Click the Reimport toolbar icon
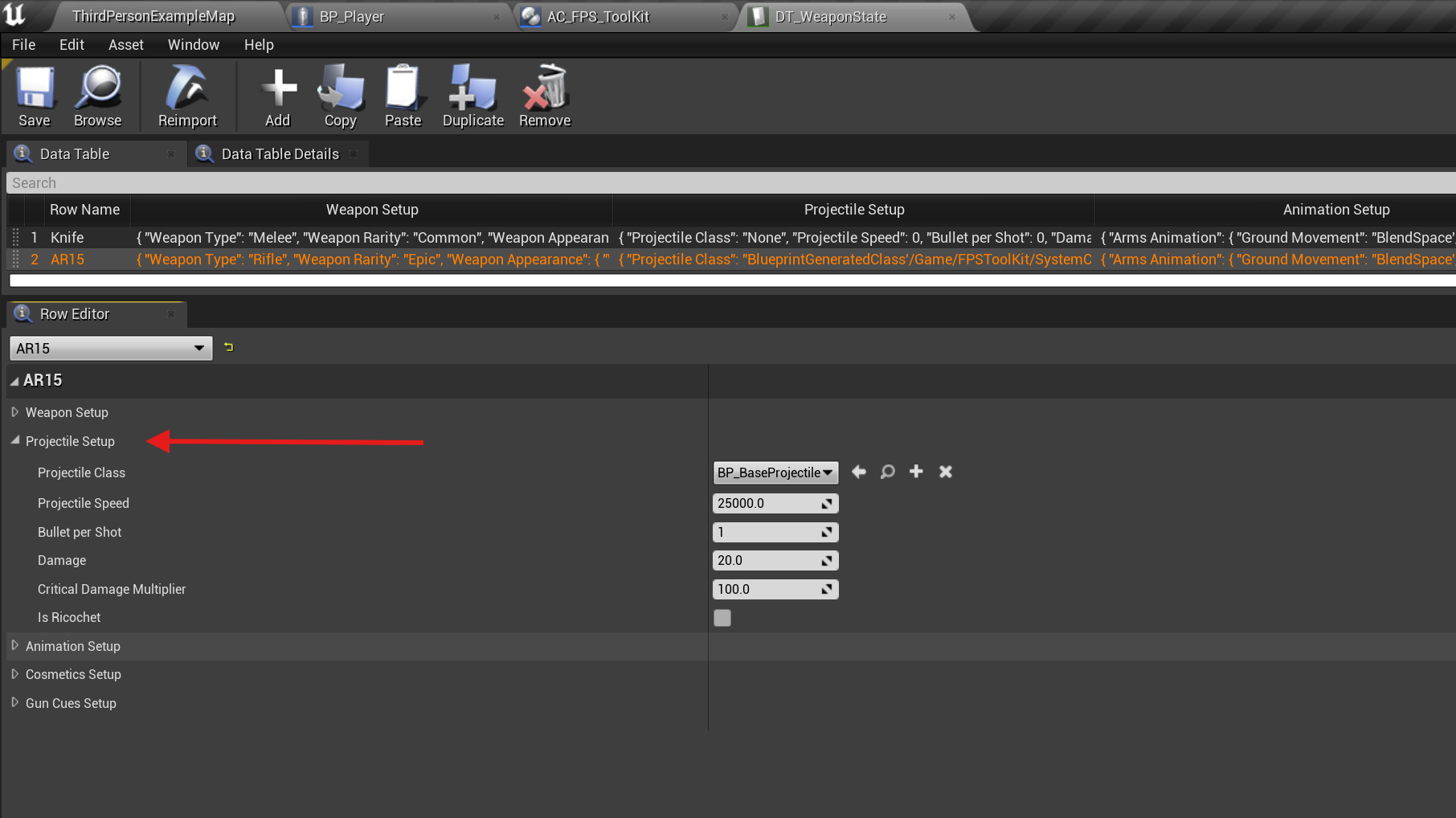The width and height of the screenshot is (1456, 818). tap(187, 96)
